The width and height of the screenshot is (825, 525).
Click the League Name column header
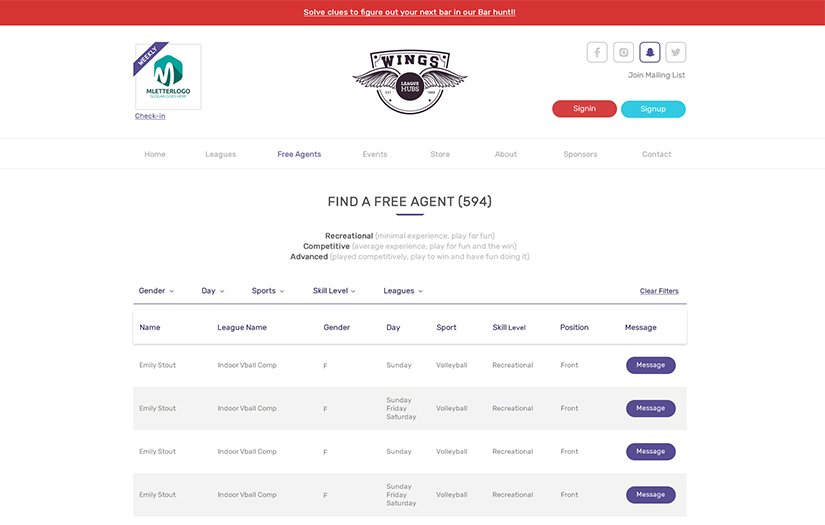pyautogui.click(x=242, y=327)
